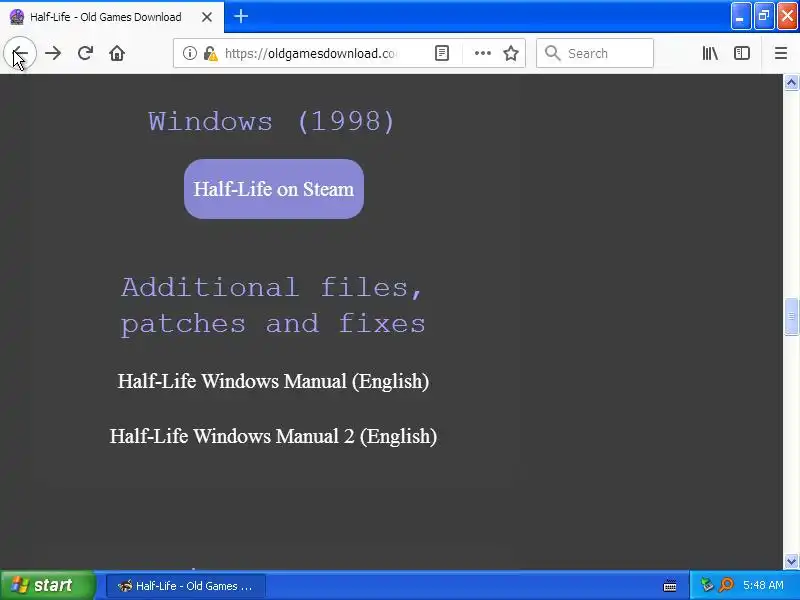Open the page actions three-dot menu
This screenshot has height=600, width=800.
[483, 53]
